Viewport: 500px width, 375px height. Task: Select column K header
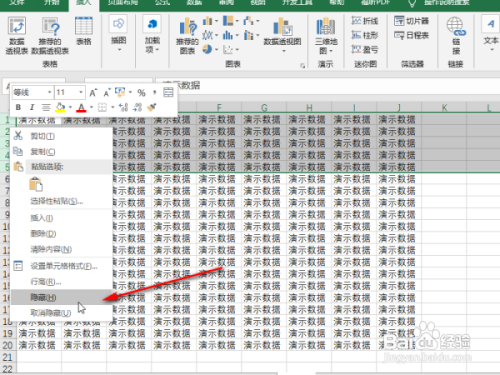pyautogui.click(x=444, y=107)
